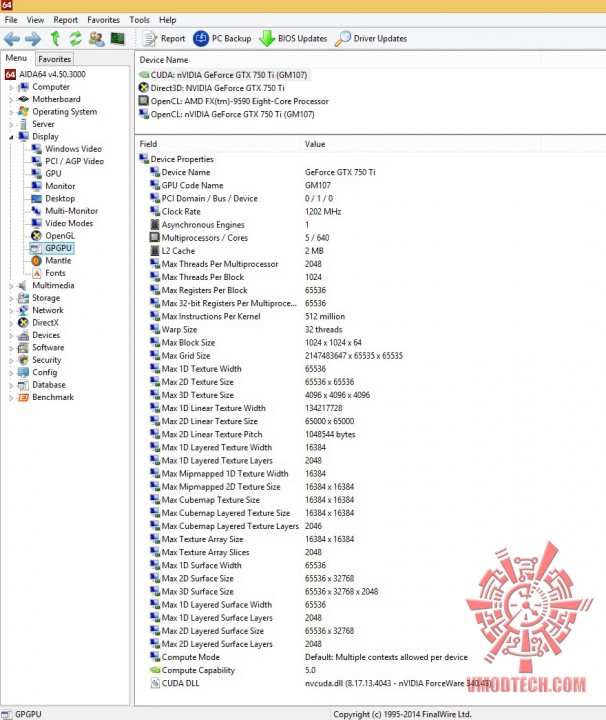This screenshot has height=720, width=606.
Task: Refresh the current page
Action: pos(75,39)
